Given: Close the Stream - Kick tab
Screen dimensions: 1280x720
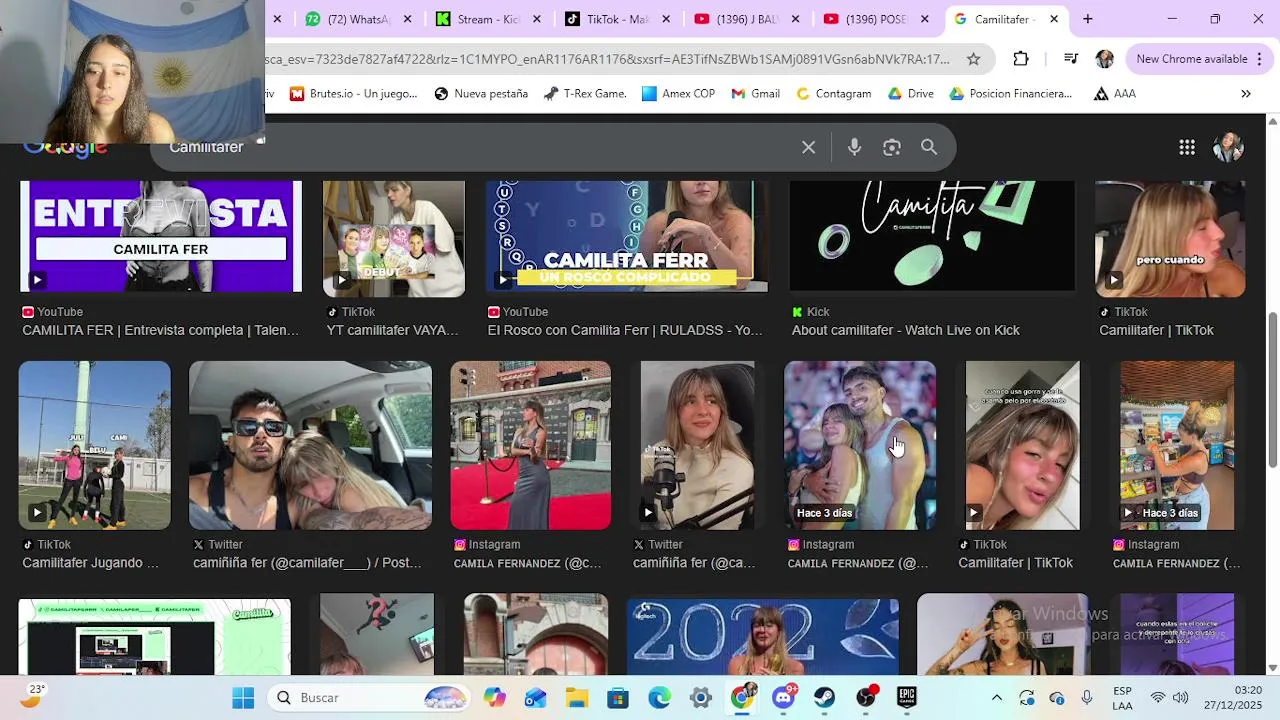Looking at the screenshot, I should (x=537, y=19).
